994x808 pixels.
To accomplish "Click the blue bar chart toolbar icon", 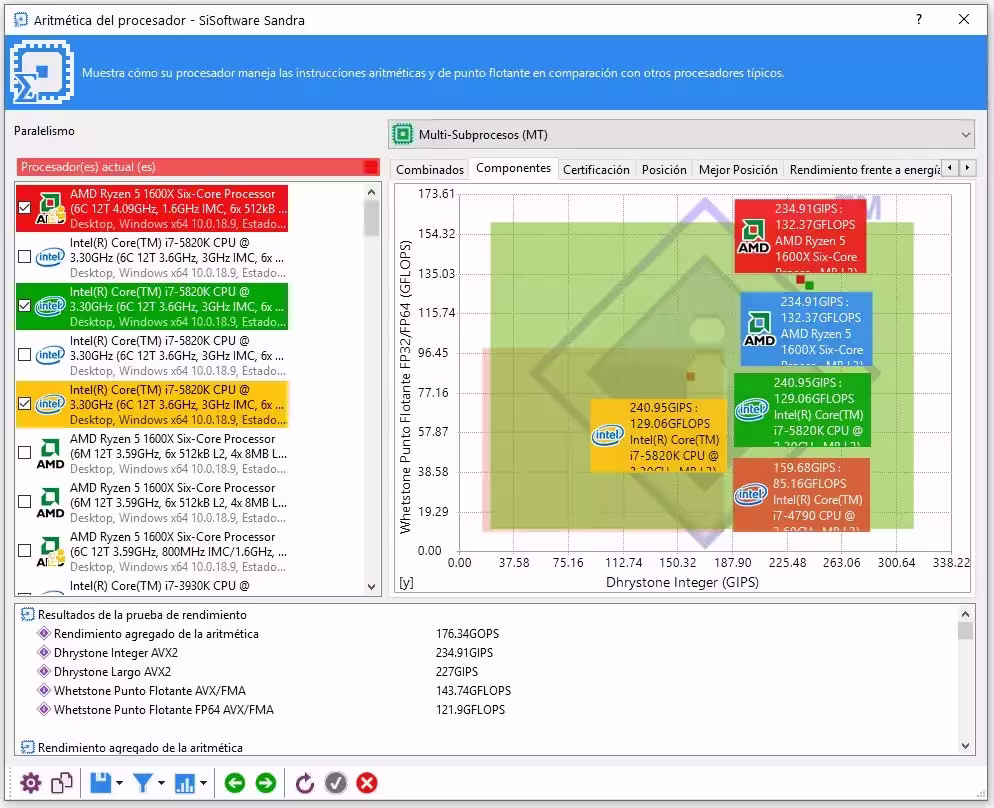I will pyautogui.click(x=184, y=783).
